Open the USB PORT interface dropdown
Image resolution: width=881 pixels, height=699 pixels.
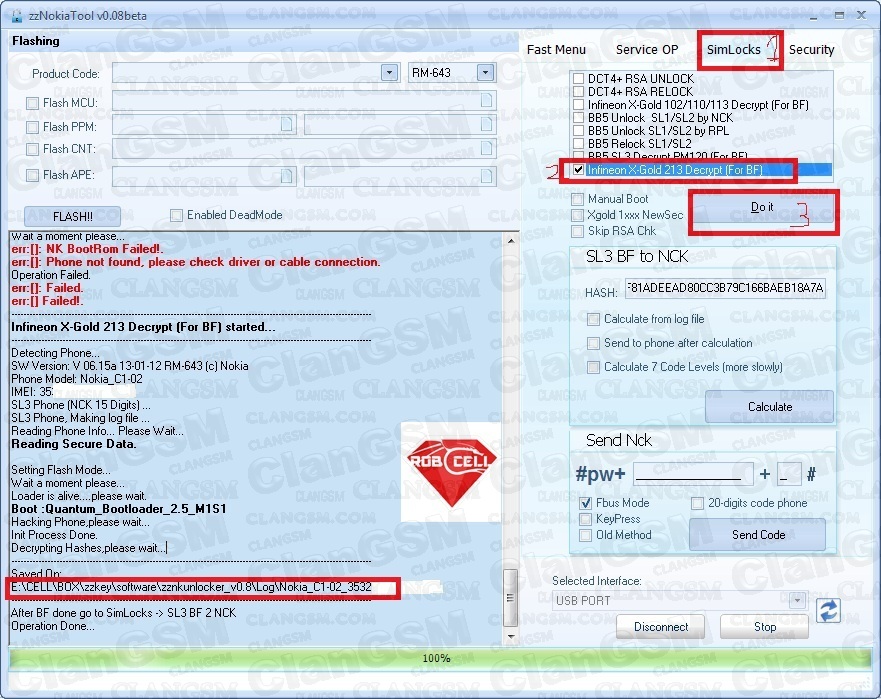pos(797,601)
